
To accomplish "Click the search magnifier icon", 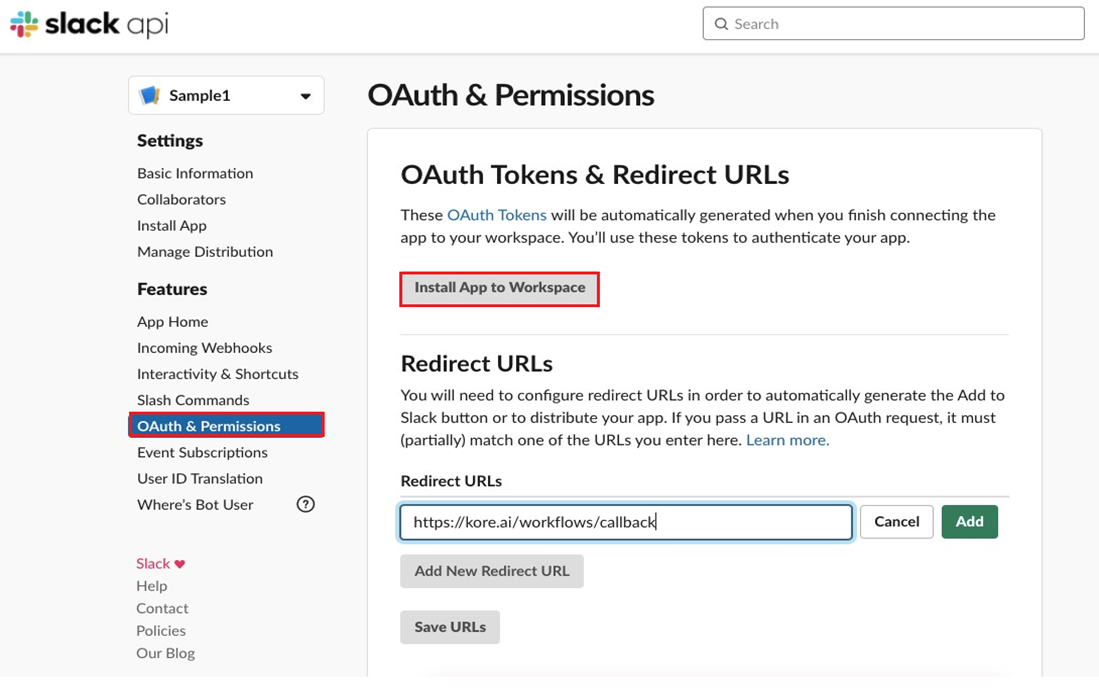I will pos(721,24).
